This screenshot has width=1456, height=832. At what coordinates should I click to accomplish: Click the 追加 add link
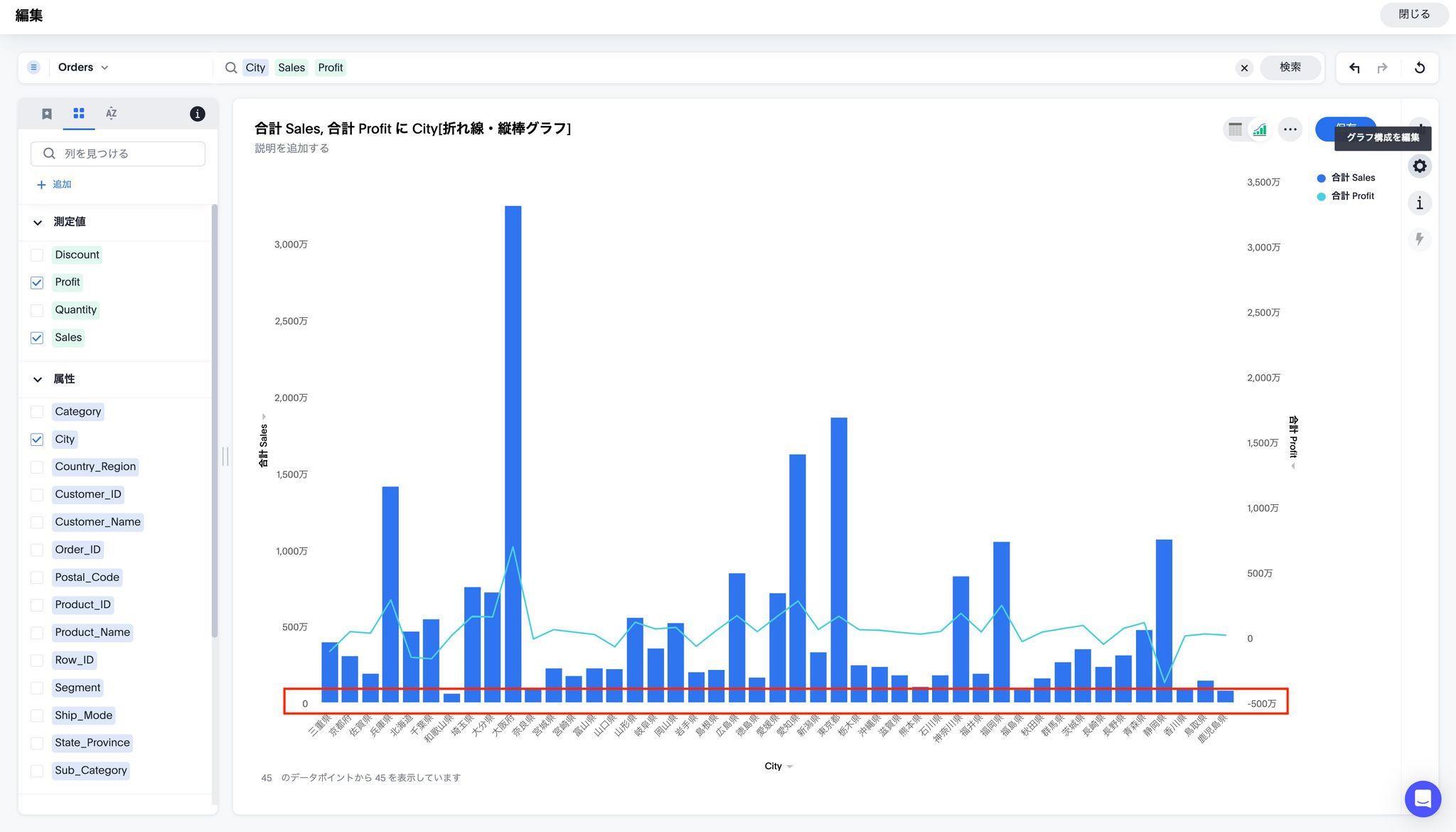coord(62,185)
